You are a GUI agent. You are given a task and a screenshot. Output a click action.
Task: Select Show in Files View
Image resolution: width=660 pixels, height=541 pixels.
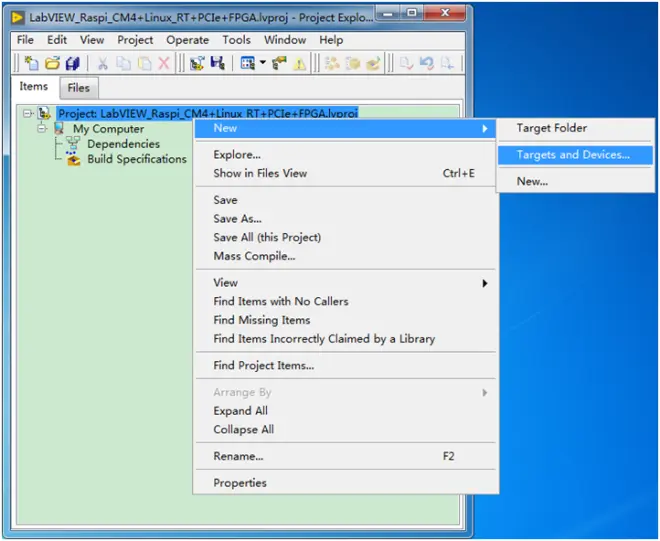(x=345, y=173)
